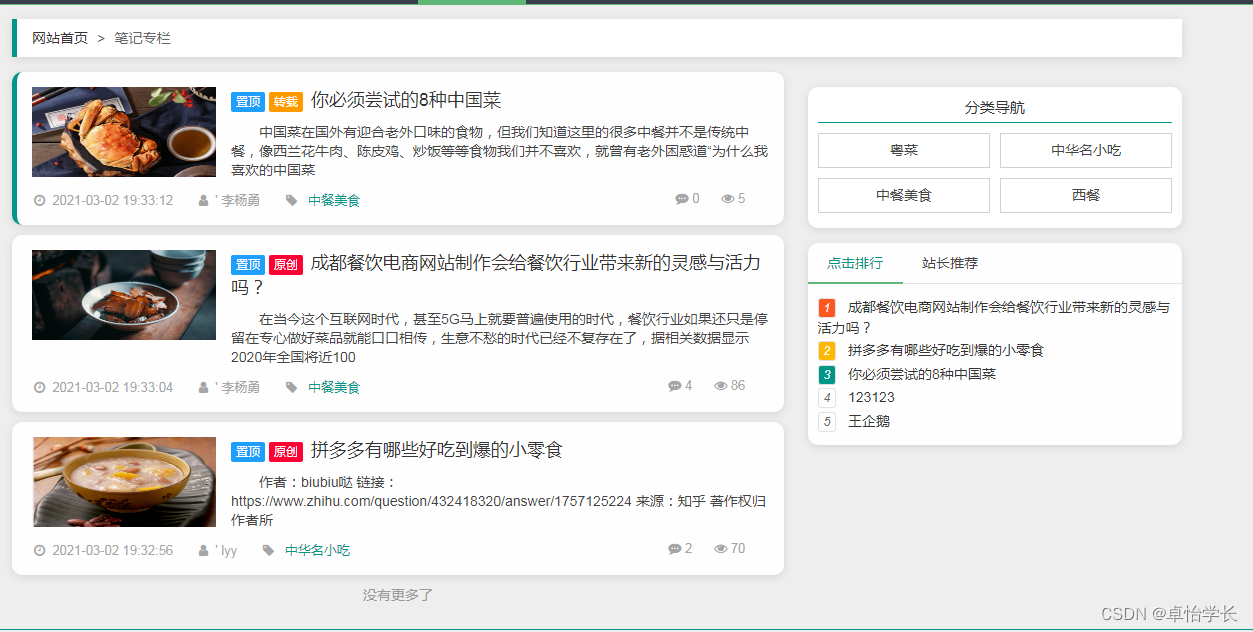Screen dimensions: 1253x632
Task: Click clock icon beside 2021-03-02 19:33:12
Action: [39, 200]
